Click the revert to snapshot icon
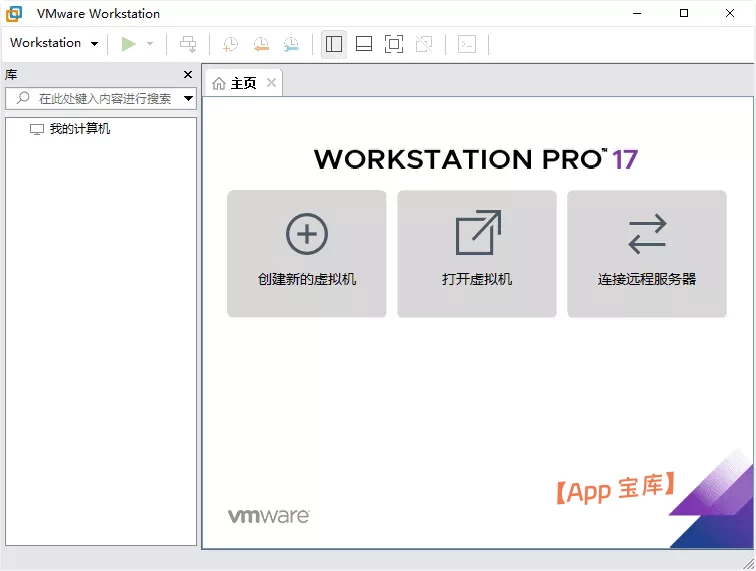Viewport: 756px width, 571px height. pyautogui.click(x=260, y=44)
